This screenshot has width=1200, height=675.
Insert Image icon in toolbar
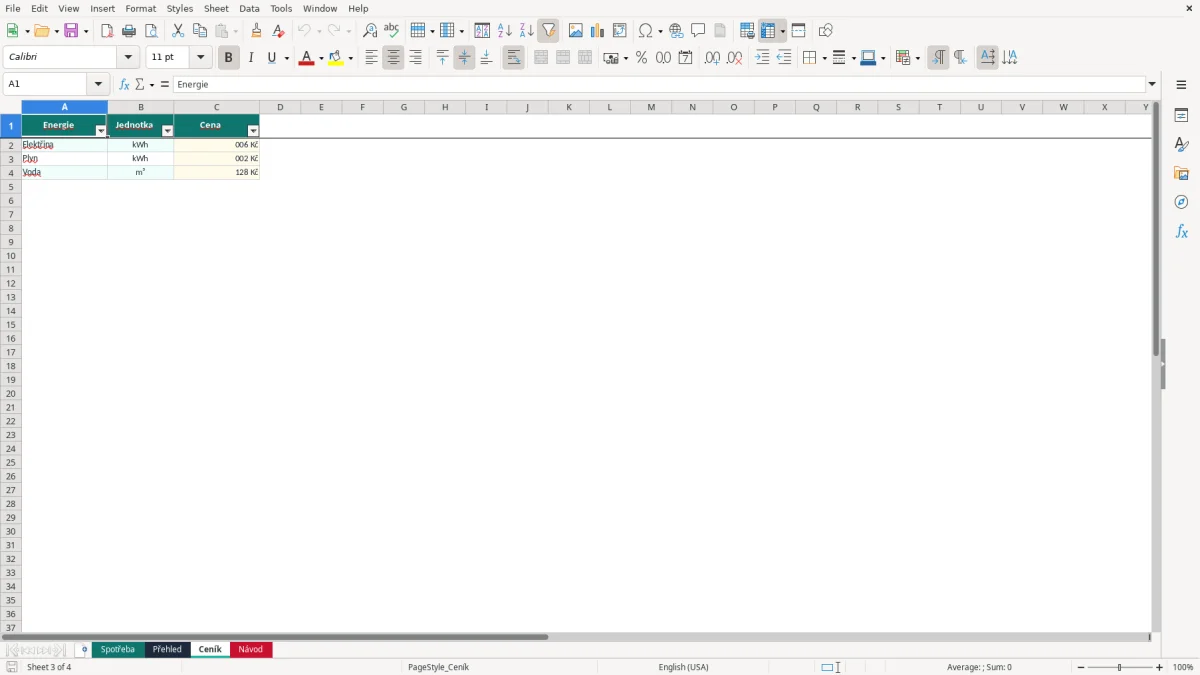(x=576, y=31)
